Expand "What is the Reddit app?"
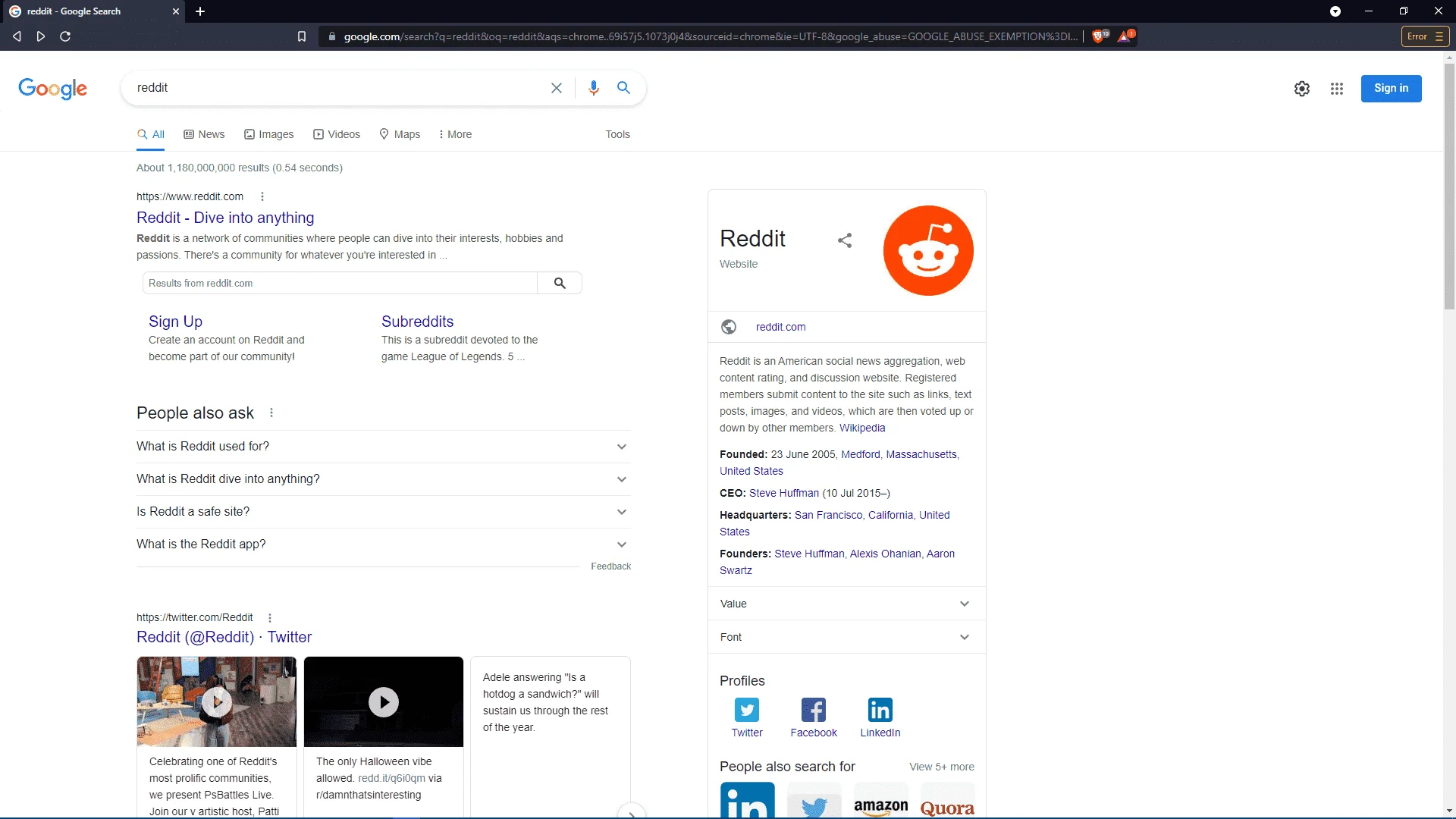 point(384,544)
